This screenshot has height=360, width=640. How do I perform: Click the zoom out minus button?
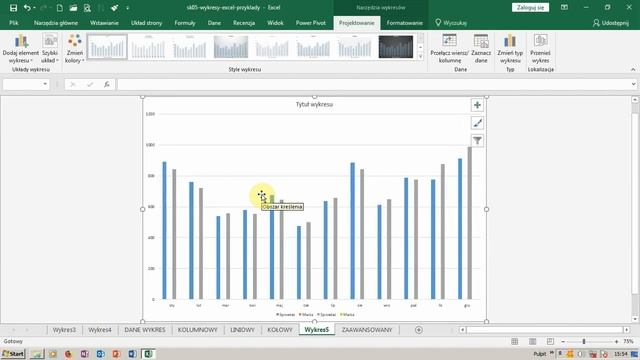click(563, 342)
